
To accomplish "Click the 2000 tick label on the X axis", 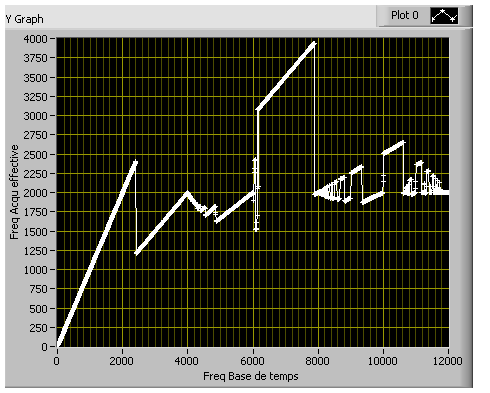I will click(122, 361).
